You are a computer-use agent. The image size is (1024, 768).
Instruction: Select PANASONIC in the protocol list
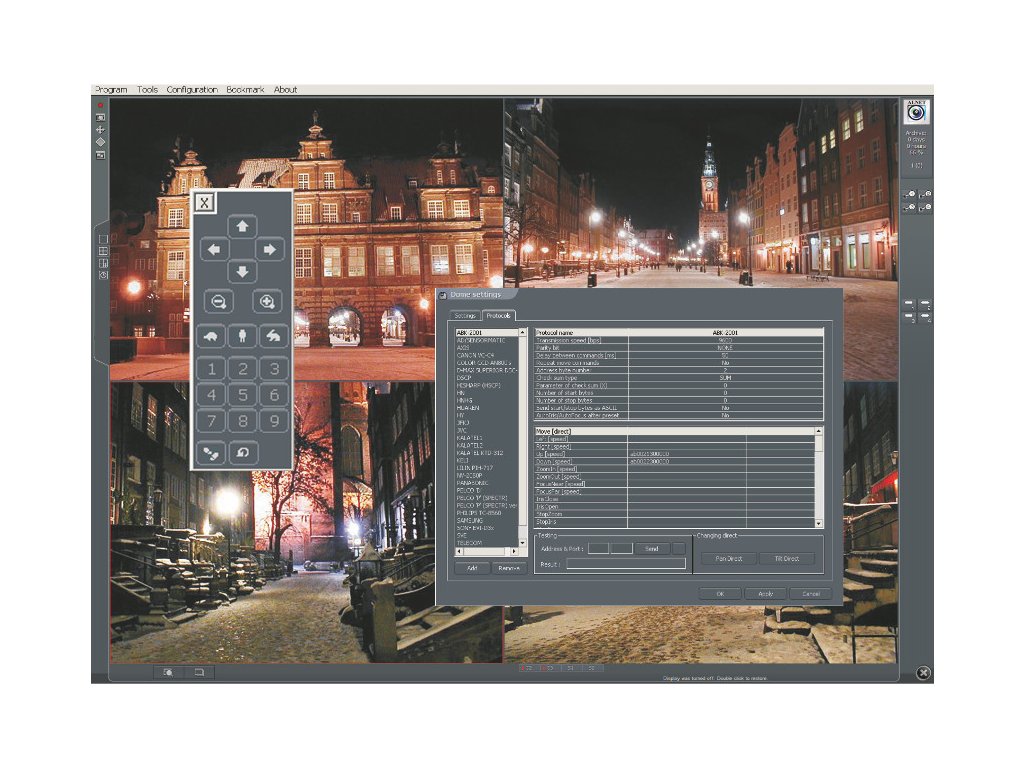click(x=476, y=482)
